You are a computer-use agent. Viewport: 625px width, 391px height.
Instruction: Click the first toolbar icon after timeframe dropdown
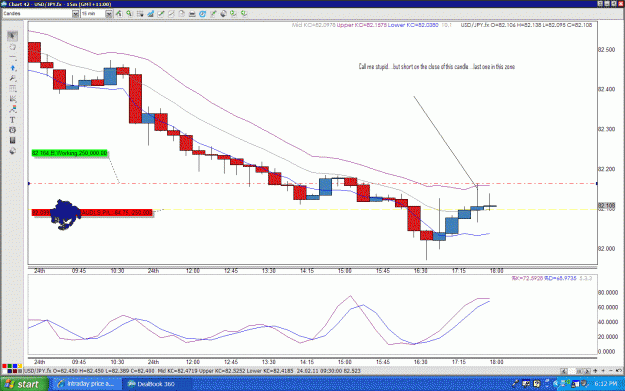pos(119,14)
